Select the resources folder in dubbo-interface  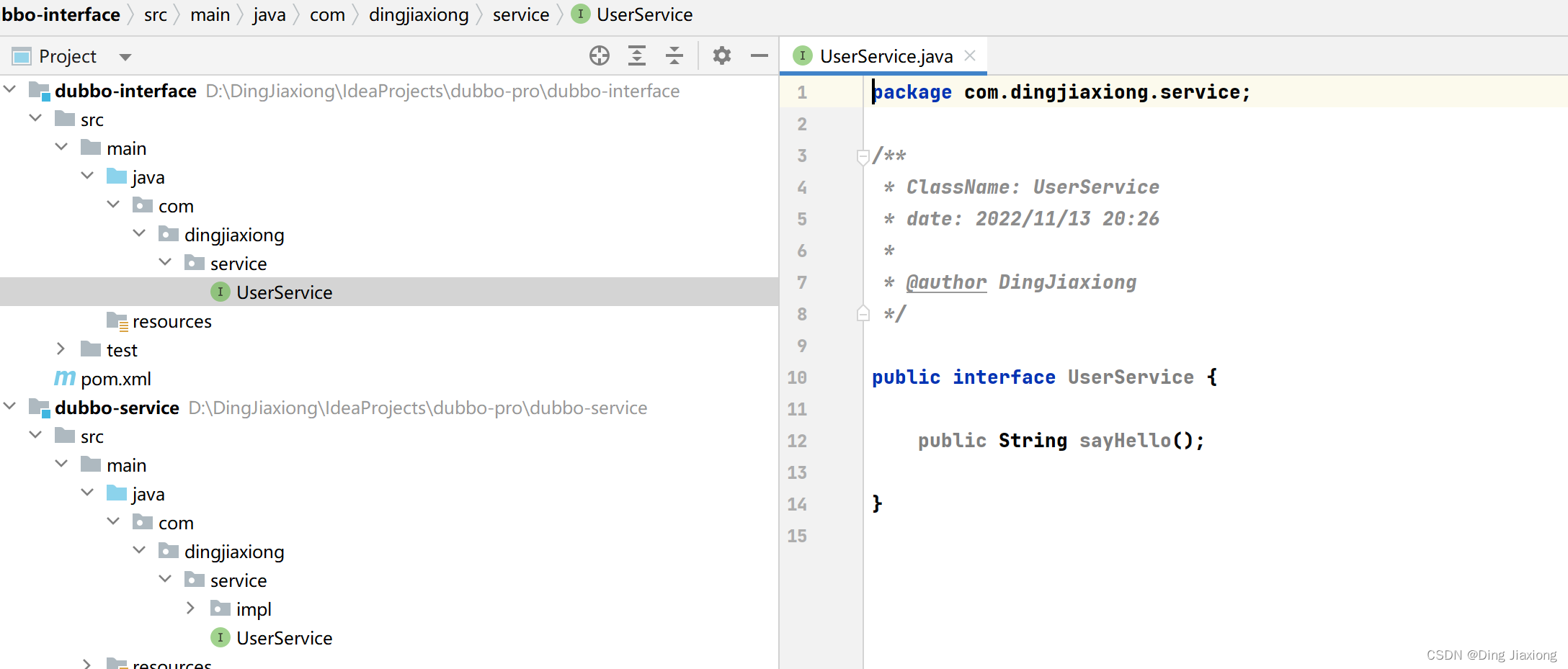pyautogui.click(x=171, y=321)
